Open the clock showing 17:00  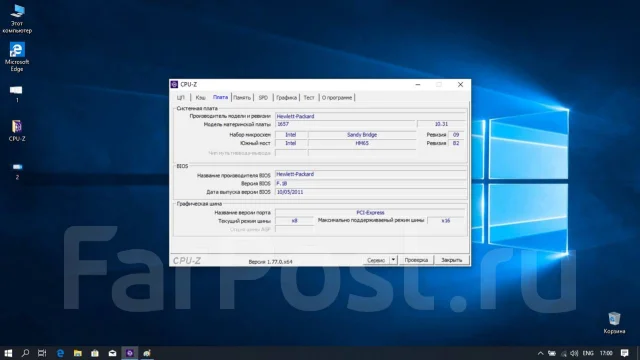pyautogui.click(x=606, y=353)
